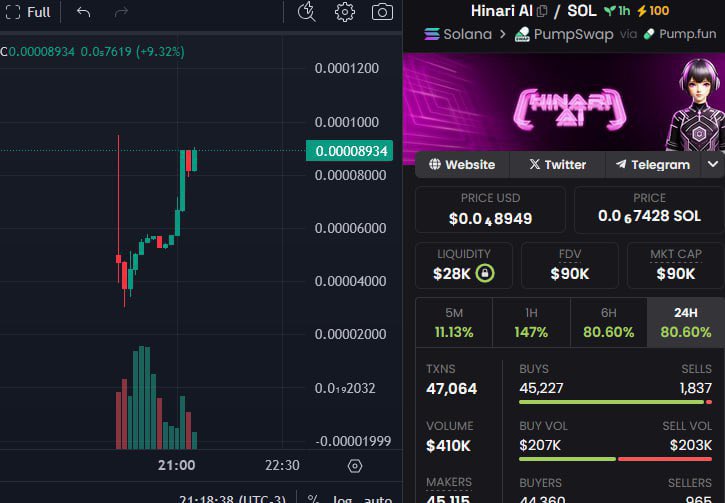Image resolution: width=725 pixels, height=503 pixels.
Task: Click the SELL VOL value $203K
Action: pyautogui.click(x=691, y=445)
